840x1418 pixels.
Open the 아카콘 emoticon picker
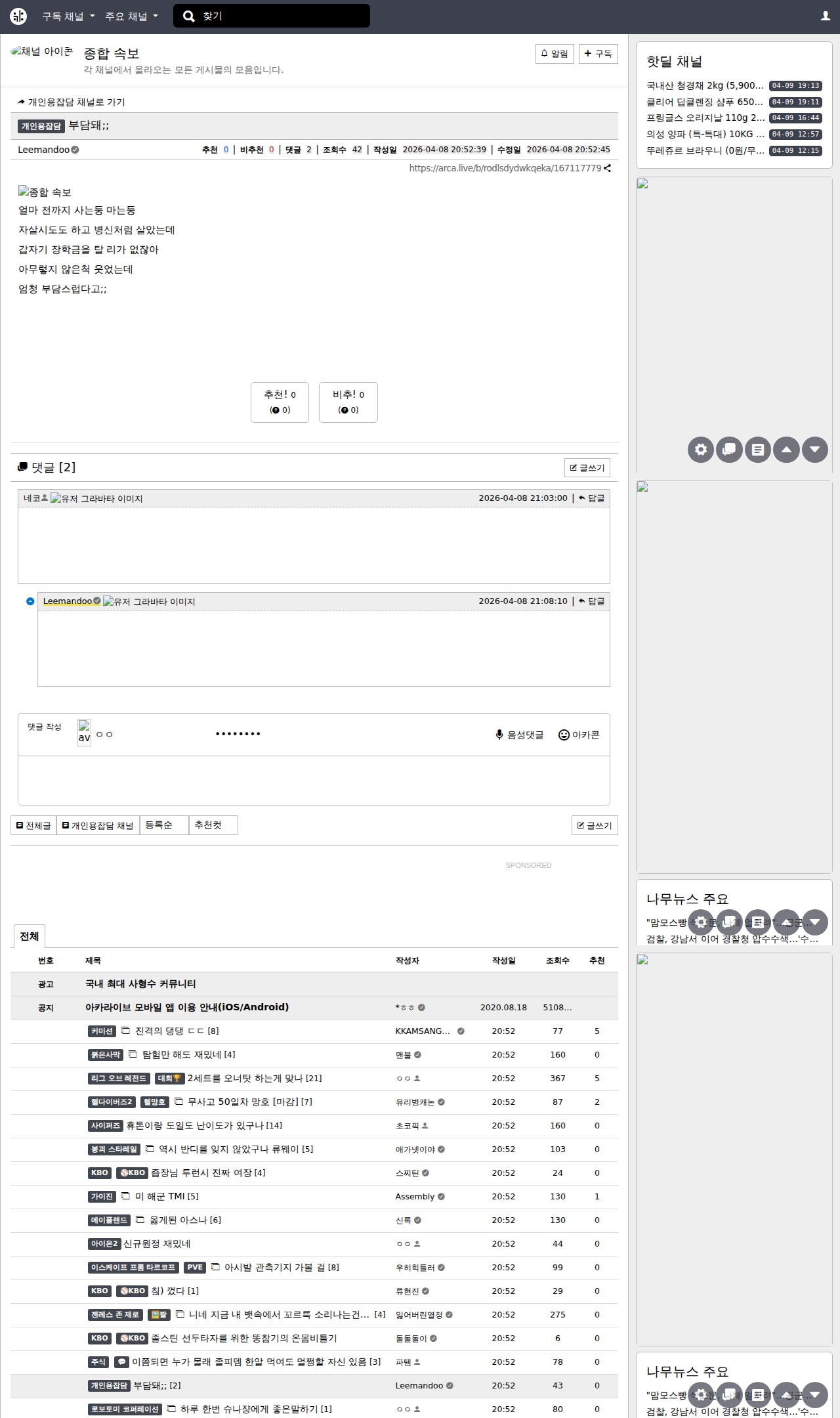[x=579, y=735]
